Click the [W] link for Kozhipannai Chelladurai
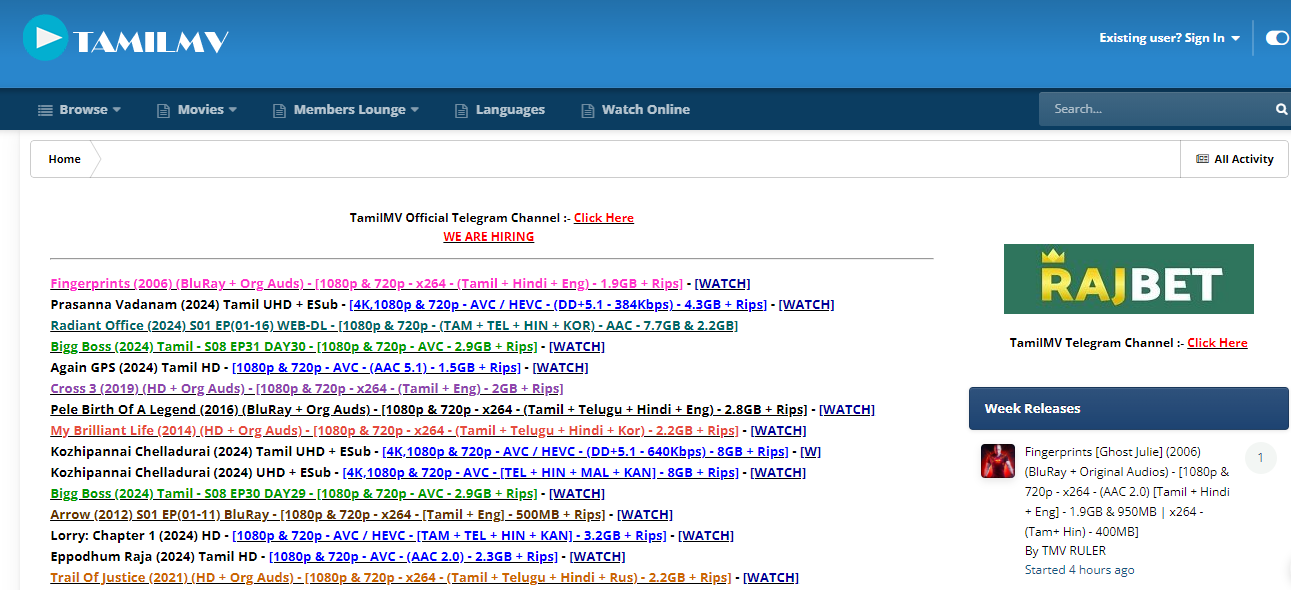This screenshot has width=1291, height=590. (x=811, y=452)
